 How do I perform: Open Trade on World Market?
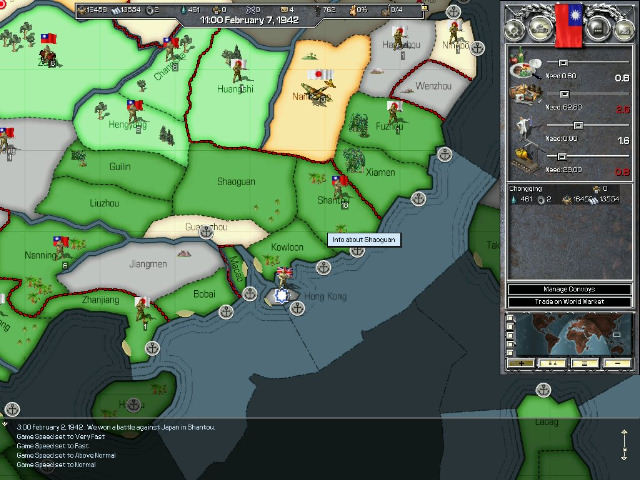click(x=569, y=302)
